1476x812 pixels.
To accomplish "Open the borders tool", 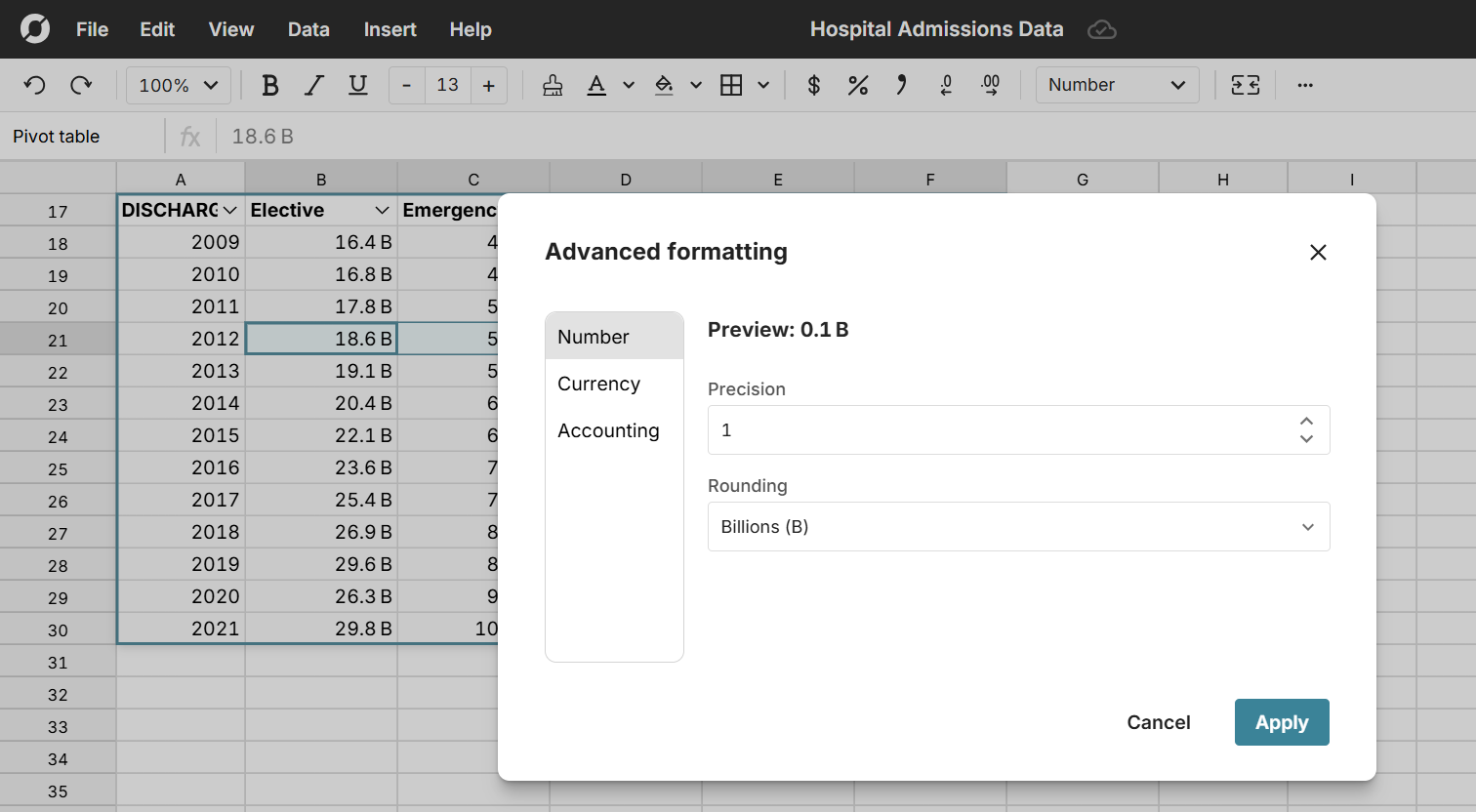I will pos(732,86).
